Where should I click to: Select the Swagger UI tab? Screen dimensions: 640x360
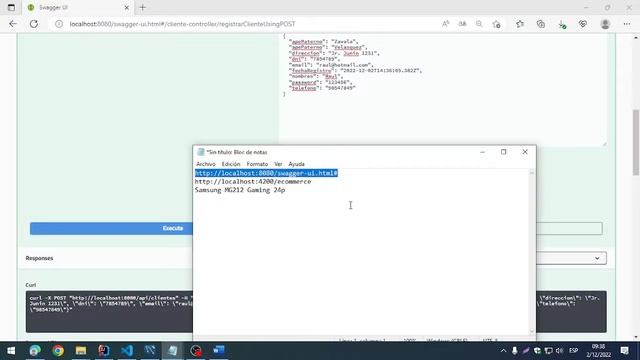point(78,7)
